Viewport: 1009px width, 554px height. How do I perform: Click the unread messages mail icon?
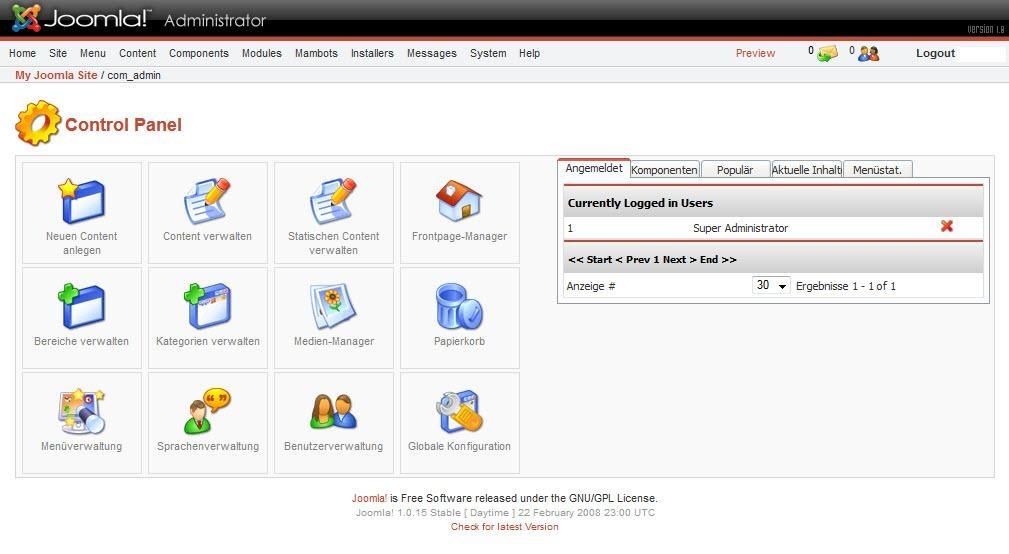point(827,54)
